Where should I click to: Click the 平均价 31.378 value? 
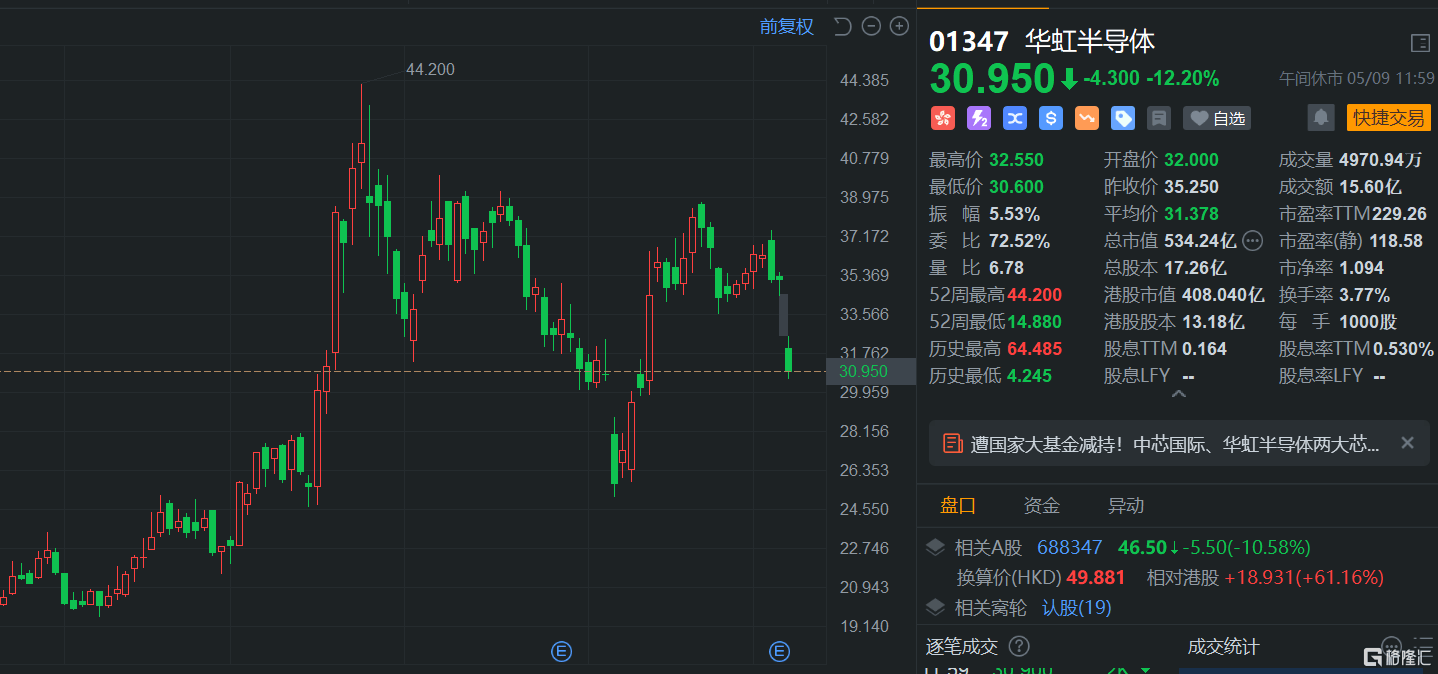pyautogui.click(x=1191, y=214)
